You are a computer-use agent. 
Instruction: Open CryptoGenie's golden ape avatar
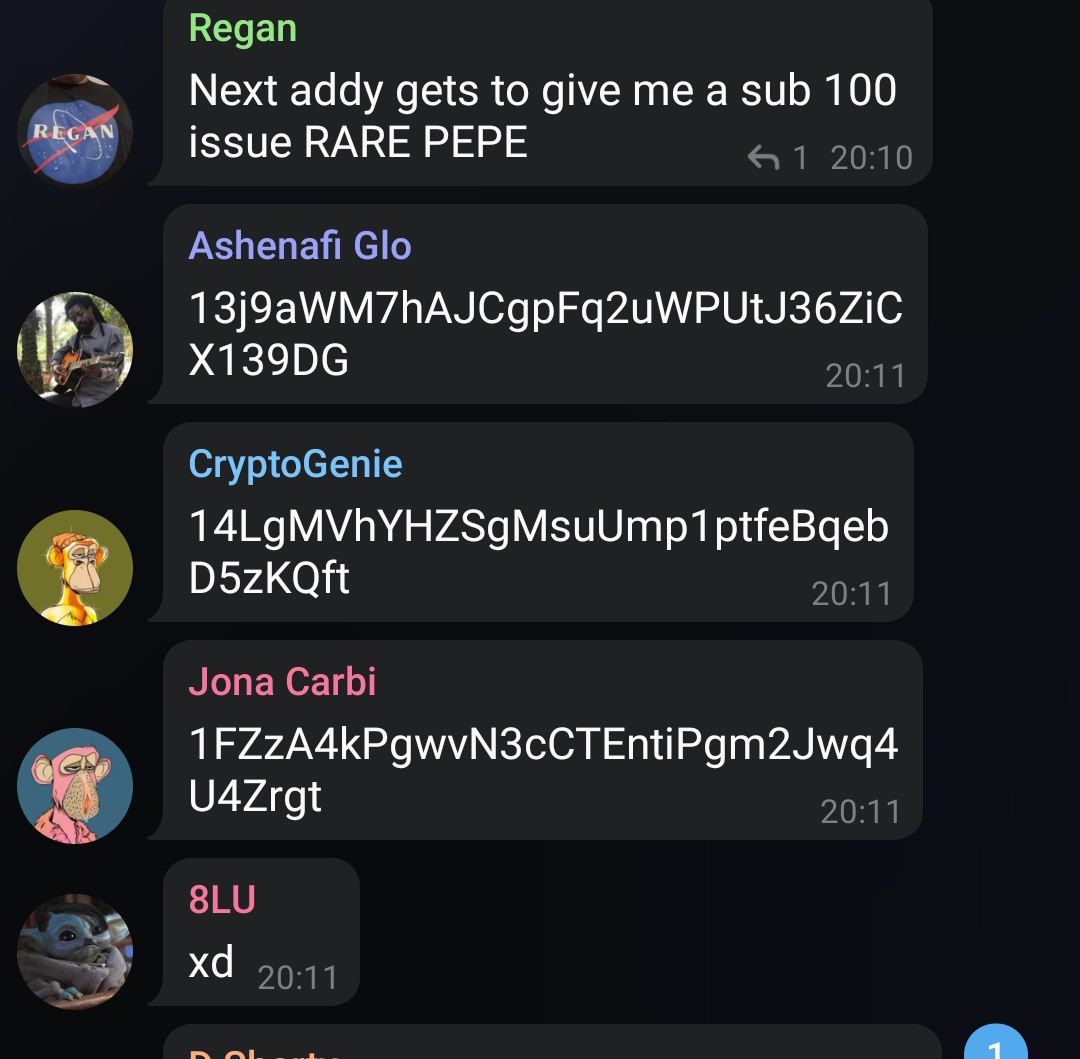coord(74,567)
